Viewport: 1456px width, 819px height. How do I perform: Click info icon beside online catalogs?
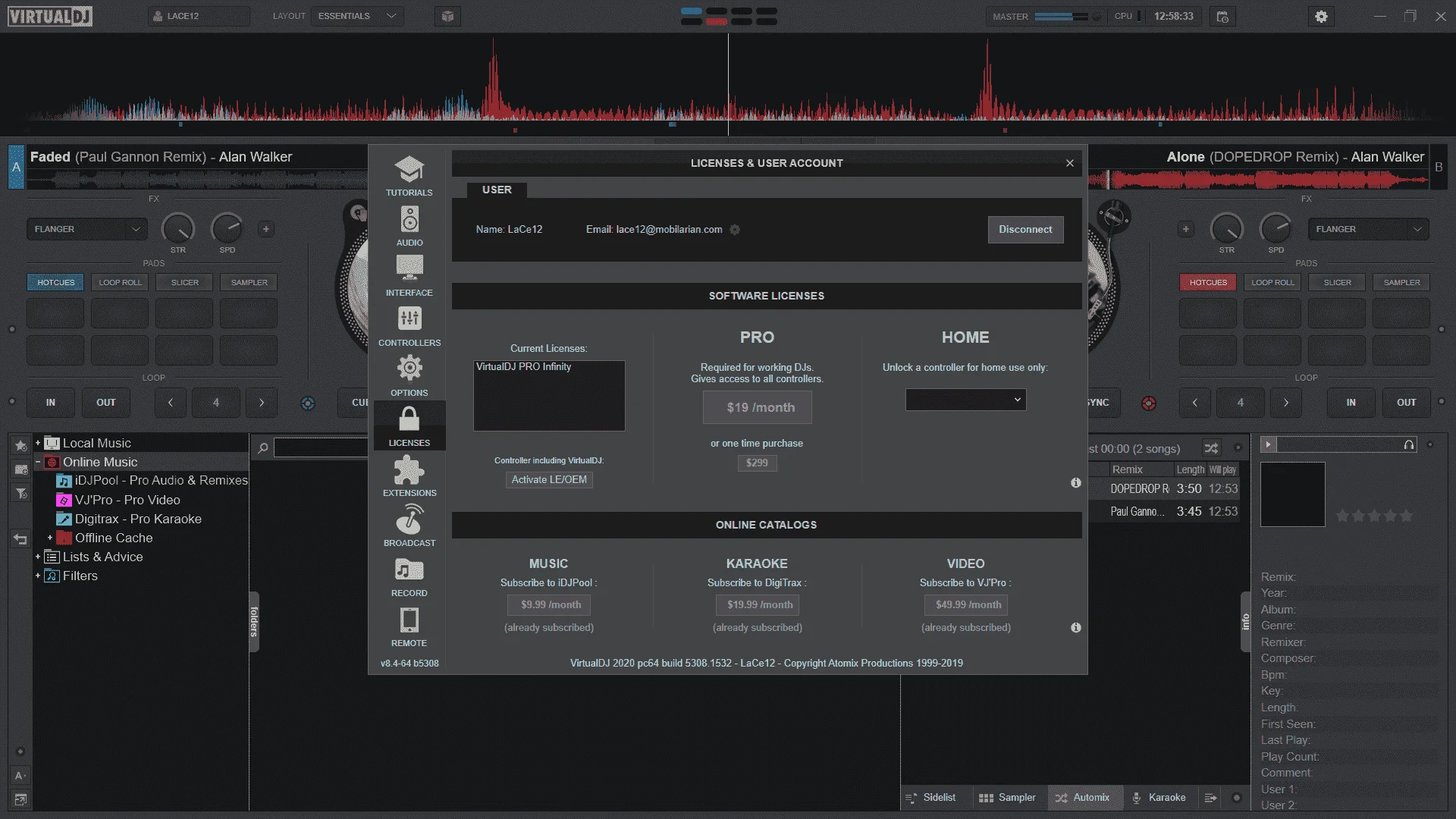click(1075, 627)
